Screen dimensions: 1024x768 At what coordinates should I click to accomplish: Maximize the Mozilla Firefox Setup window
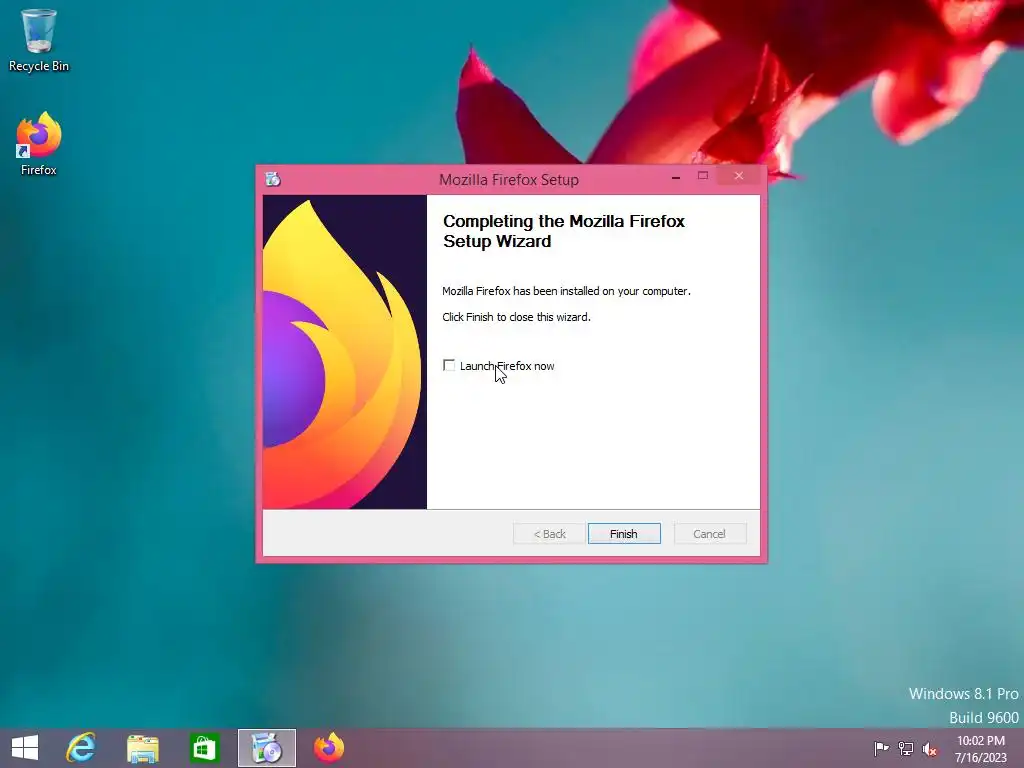pyautogui.click(x=703, y=176)
